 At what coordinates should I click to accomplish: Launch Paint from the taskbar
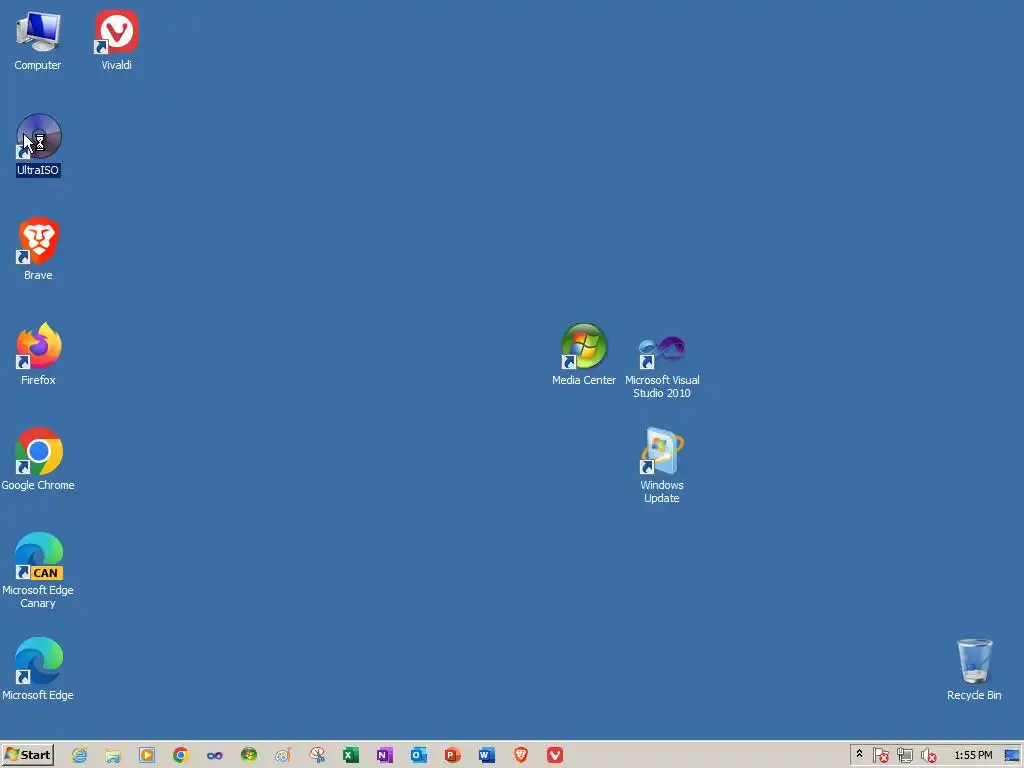tap(283, 756)
